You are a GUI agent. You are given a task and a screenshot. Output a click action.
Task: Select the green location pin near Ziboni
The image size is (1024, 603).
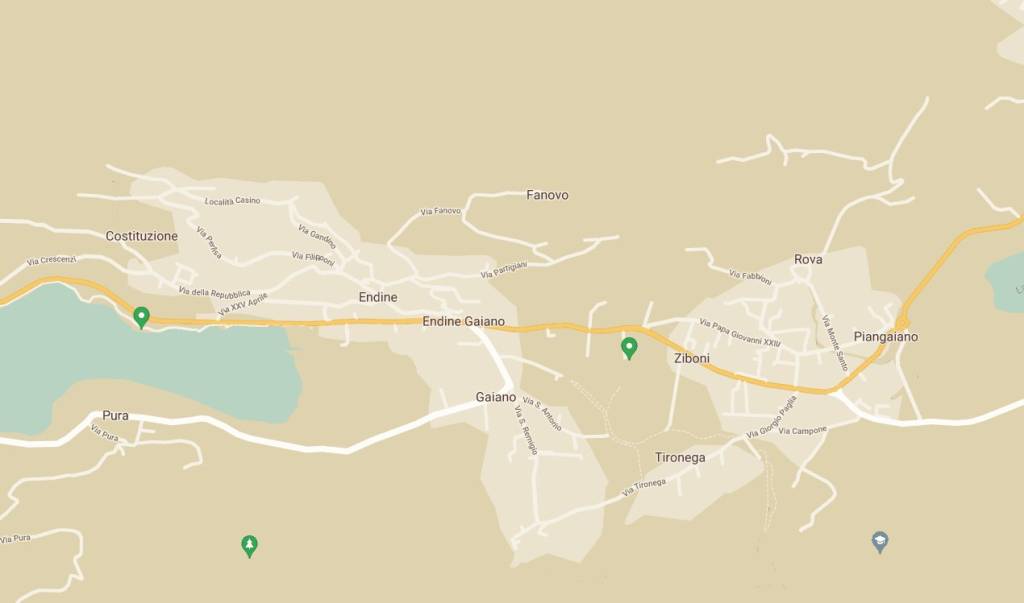629,348
